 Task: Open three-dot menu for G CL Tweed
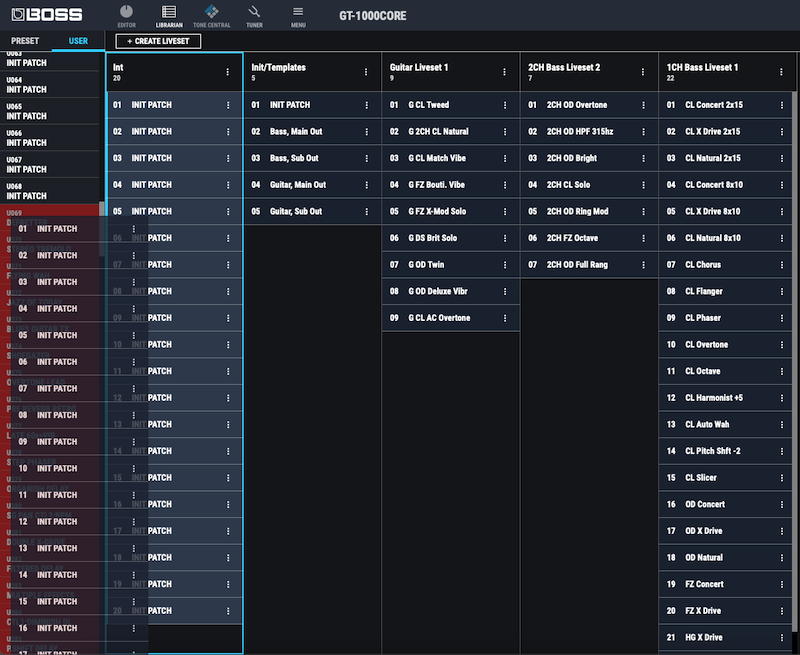tap(505, 105)
